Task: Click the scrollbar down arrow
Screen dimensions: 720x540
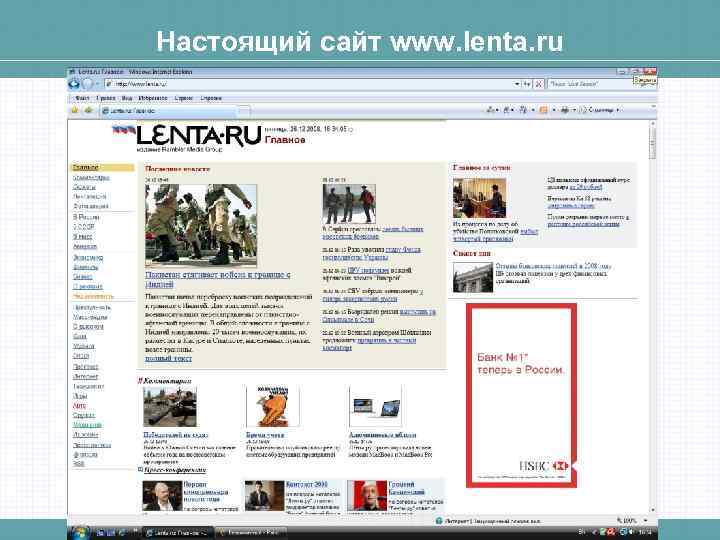Action: point(652,510)
